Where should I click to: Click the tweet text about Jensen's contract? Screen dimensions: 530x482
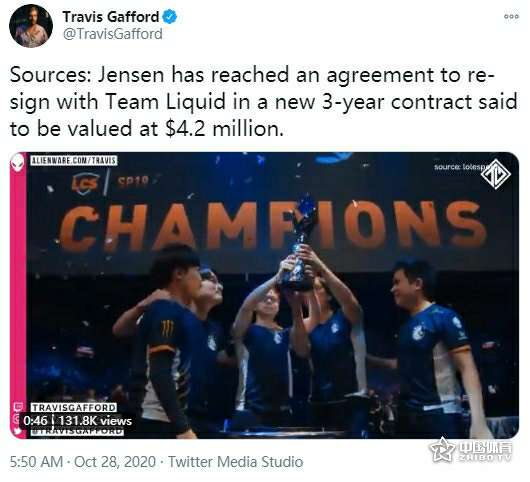click(264, 102)
